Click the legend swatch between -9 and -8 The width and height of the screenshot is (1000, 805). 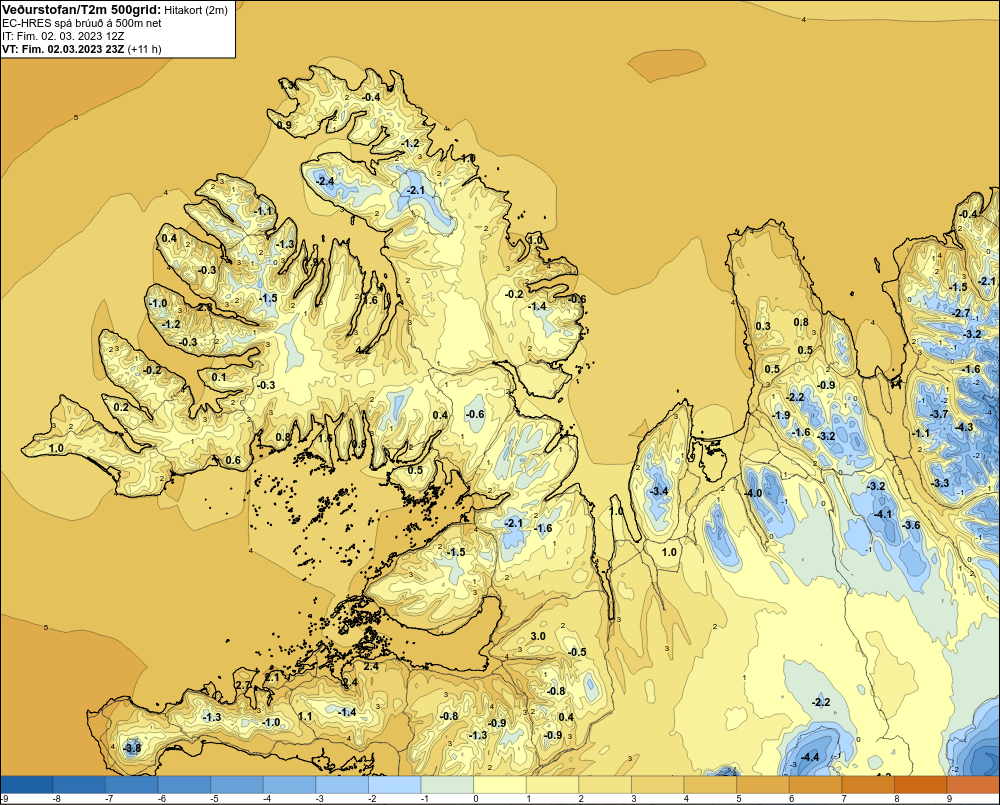coord(27,785)
